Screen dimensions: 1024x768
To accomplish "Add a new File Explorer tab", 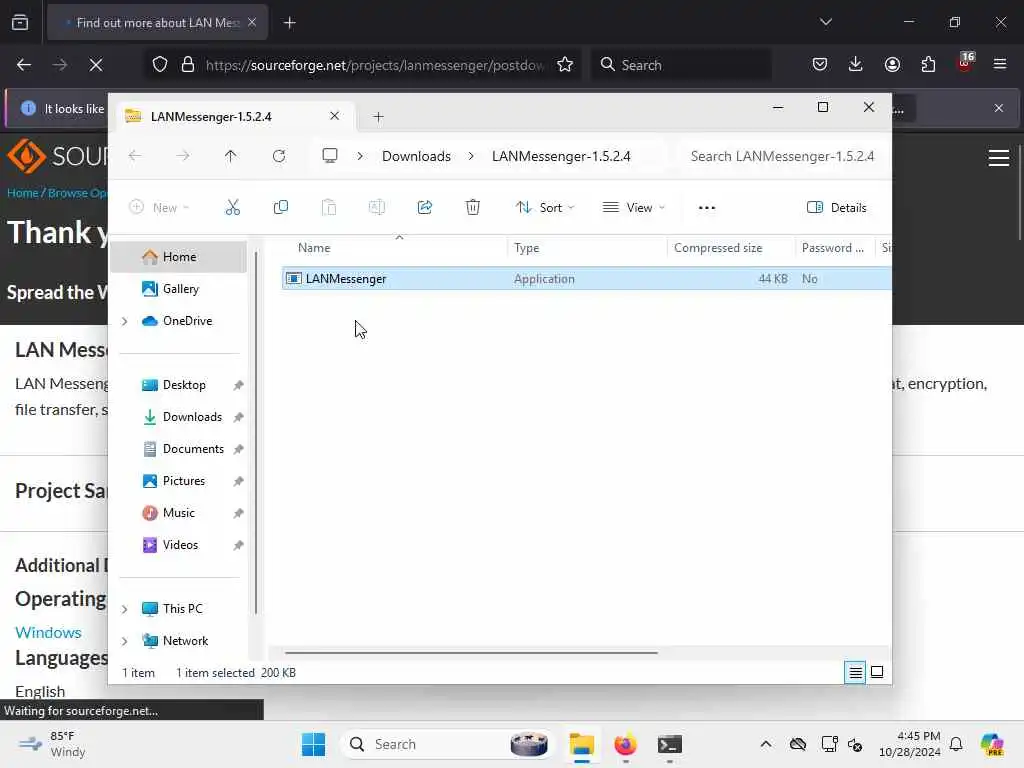I will tap(378, 116).
